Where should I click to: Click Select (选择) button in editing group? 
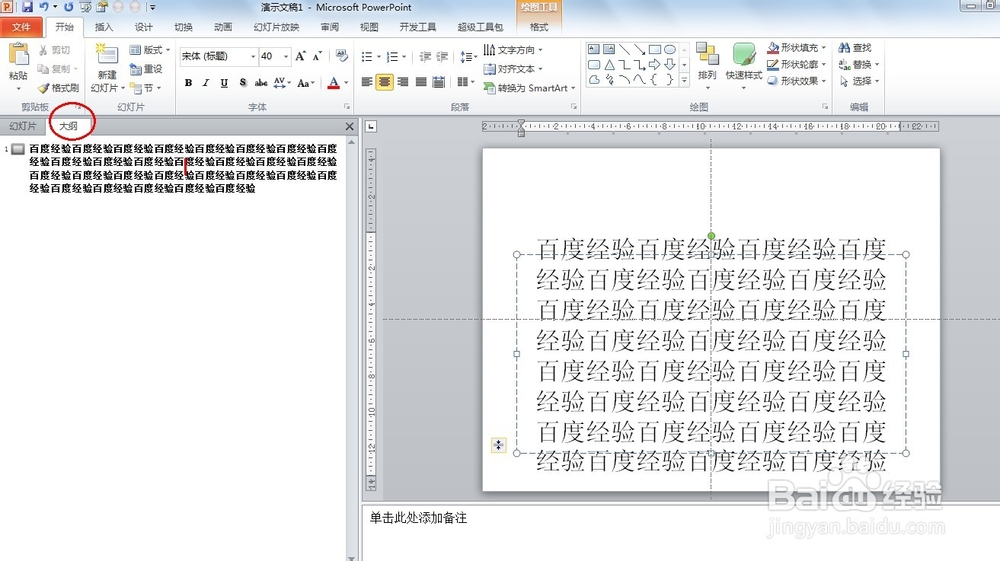[858, 81]
